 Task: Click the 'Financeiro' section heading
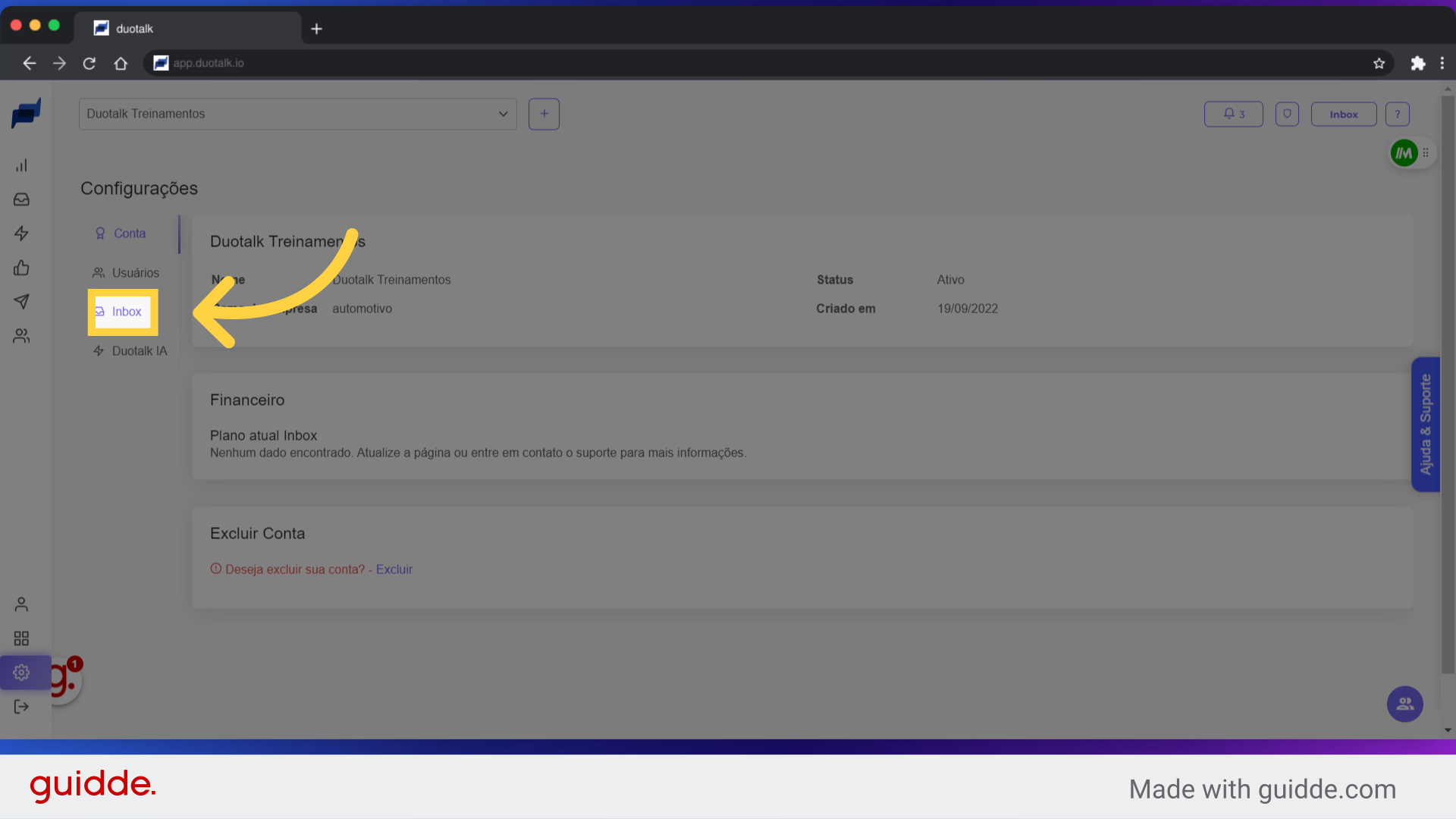coord(247,400)
